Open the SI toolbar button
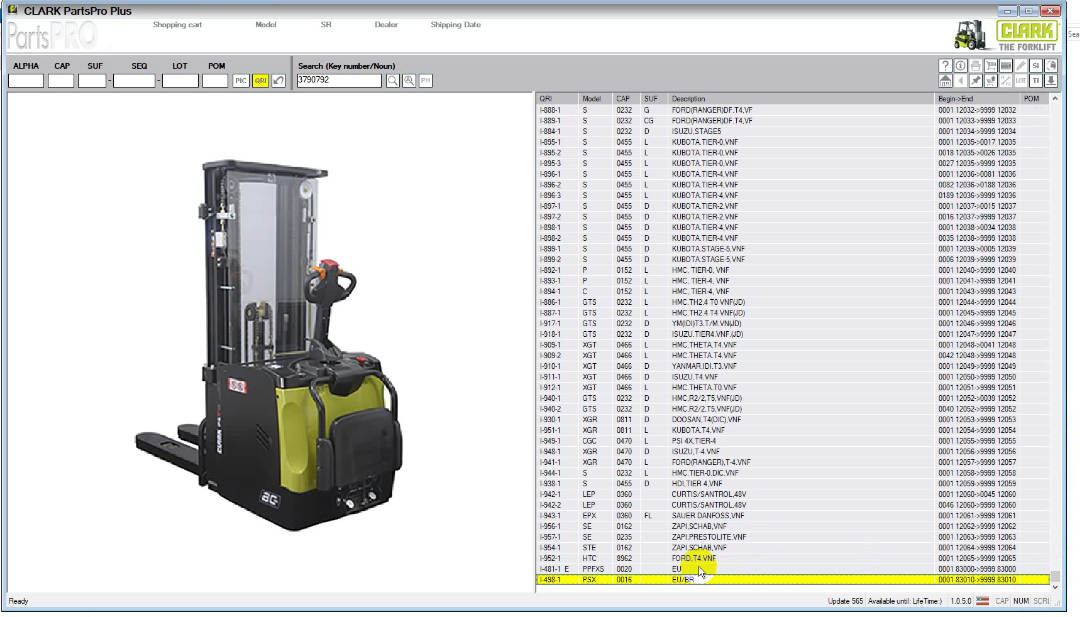1080x617 pixels. [x=1036, y=65]
